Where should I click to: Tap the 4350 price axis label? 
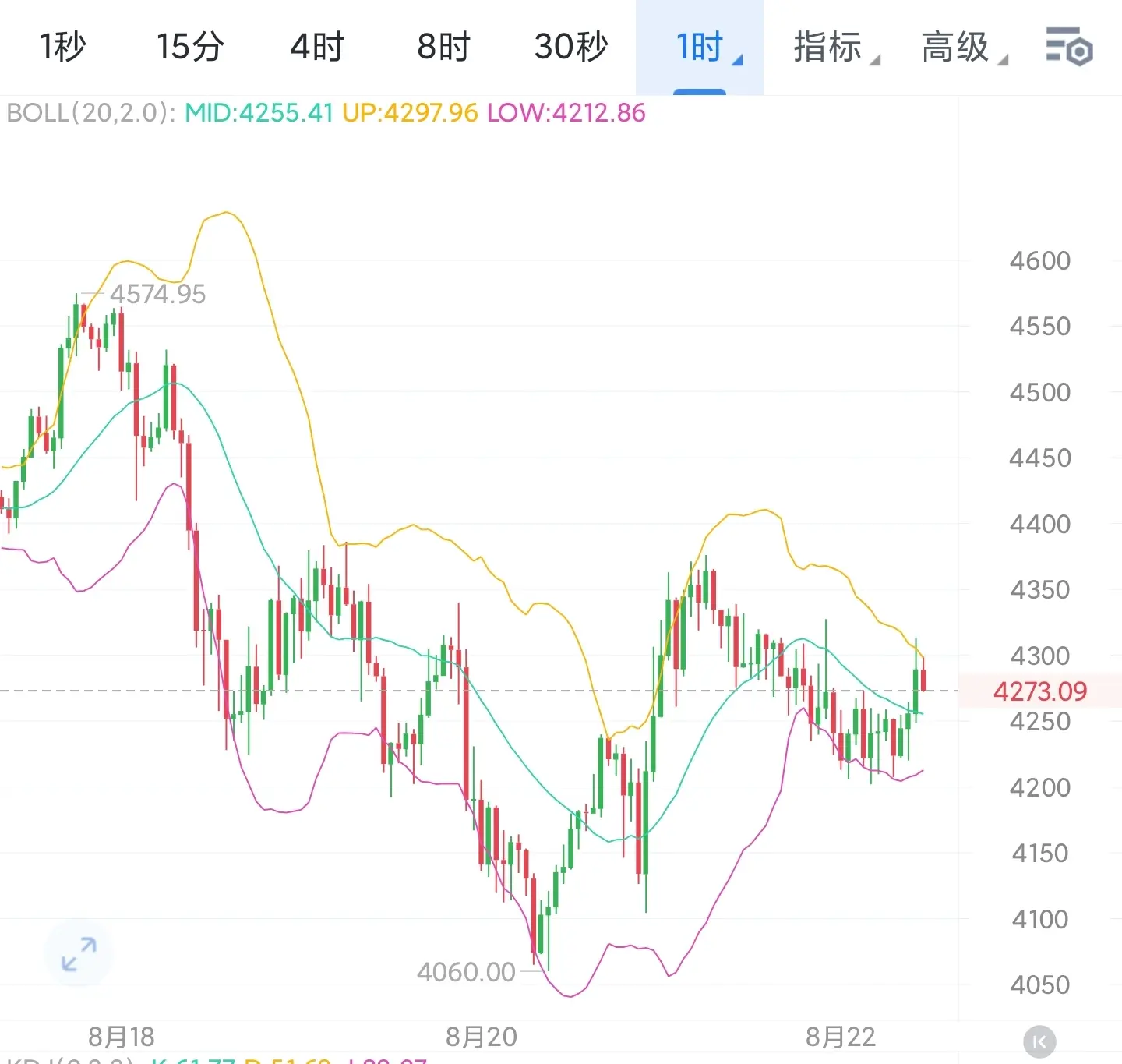click(x=1040, y=589)
